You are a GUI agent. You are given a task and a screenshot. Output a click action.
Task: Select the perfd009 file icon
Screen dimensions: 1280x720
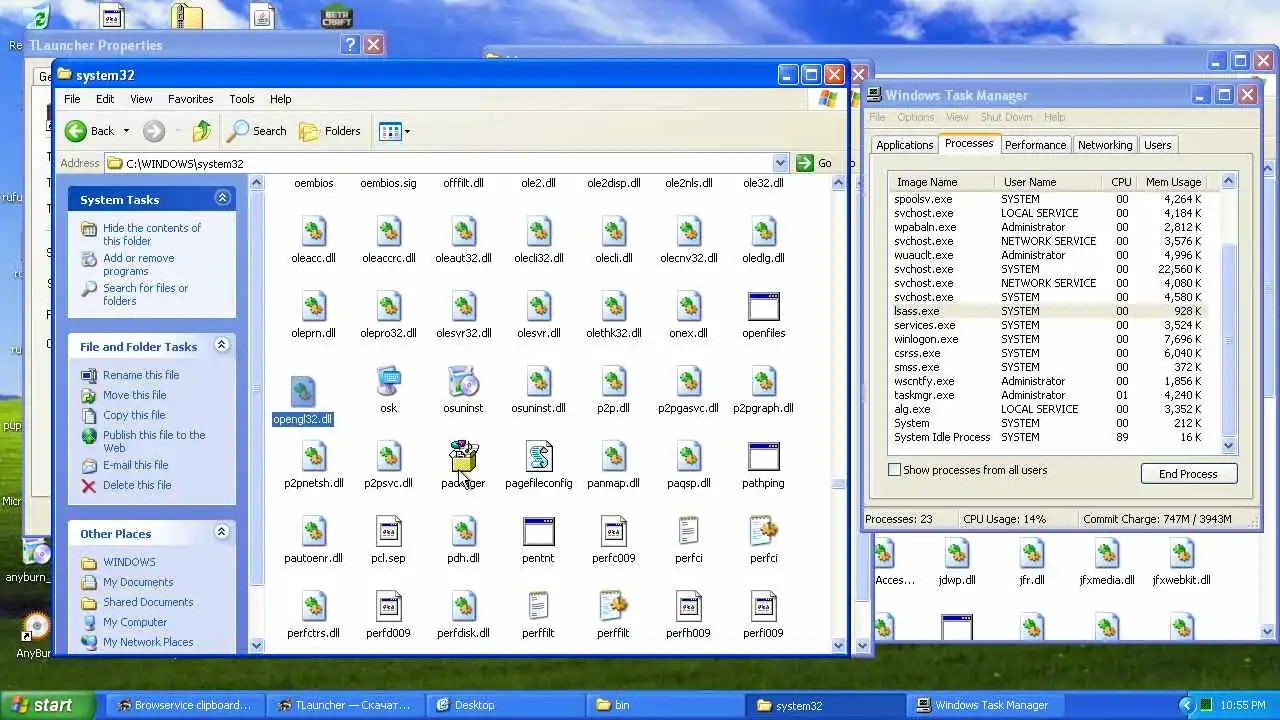(x=388, y=607)
